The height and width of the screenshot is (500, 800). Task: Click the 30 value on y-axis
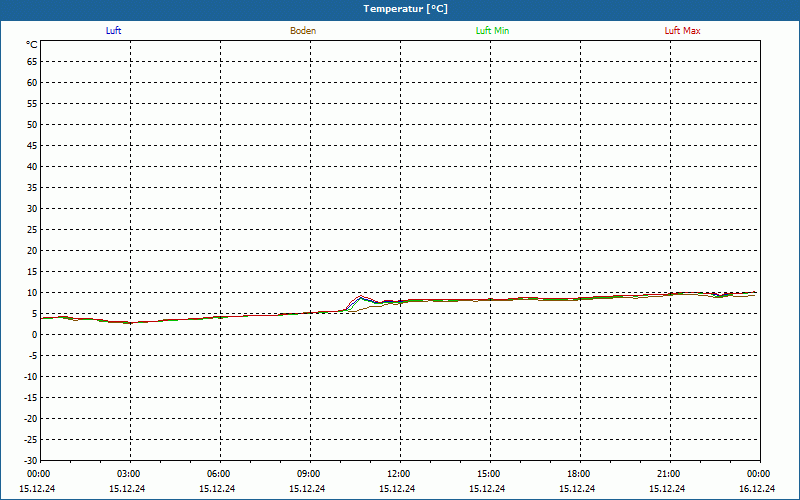pyautogui.click(x=32, y=209)
